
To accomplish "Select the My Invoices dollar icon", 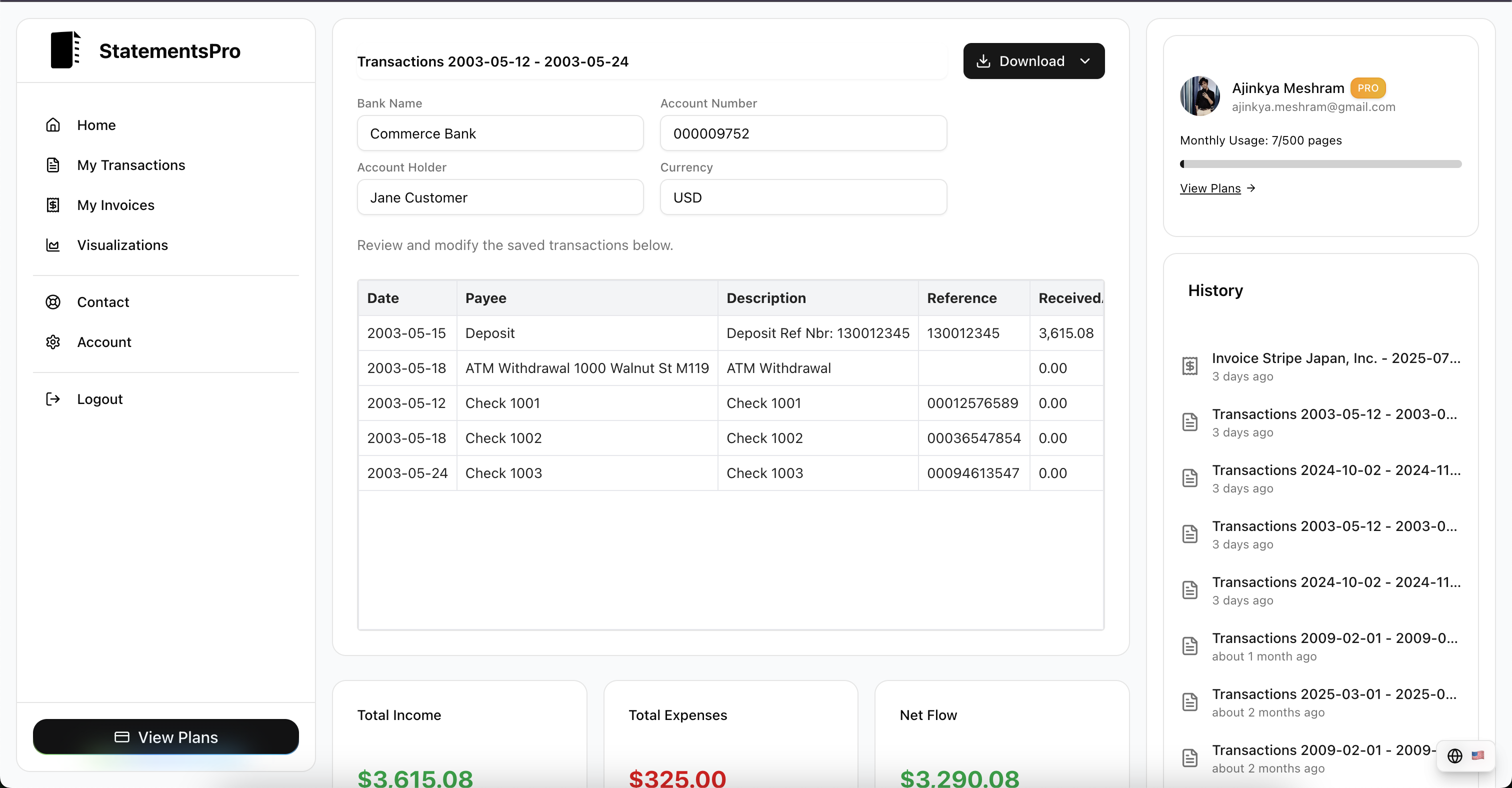I will click(53, 205).
